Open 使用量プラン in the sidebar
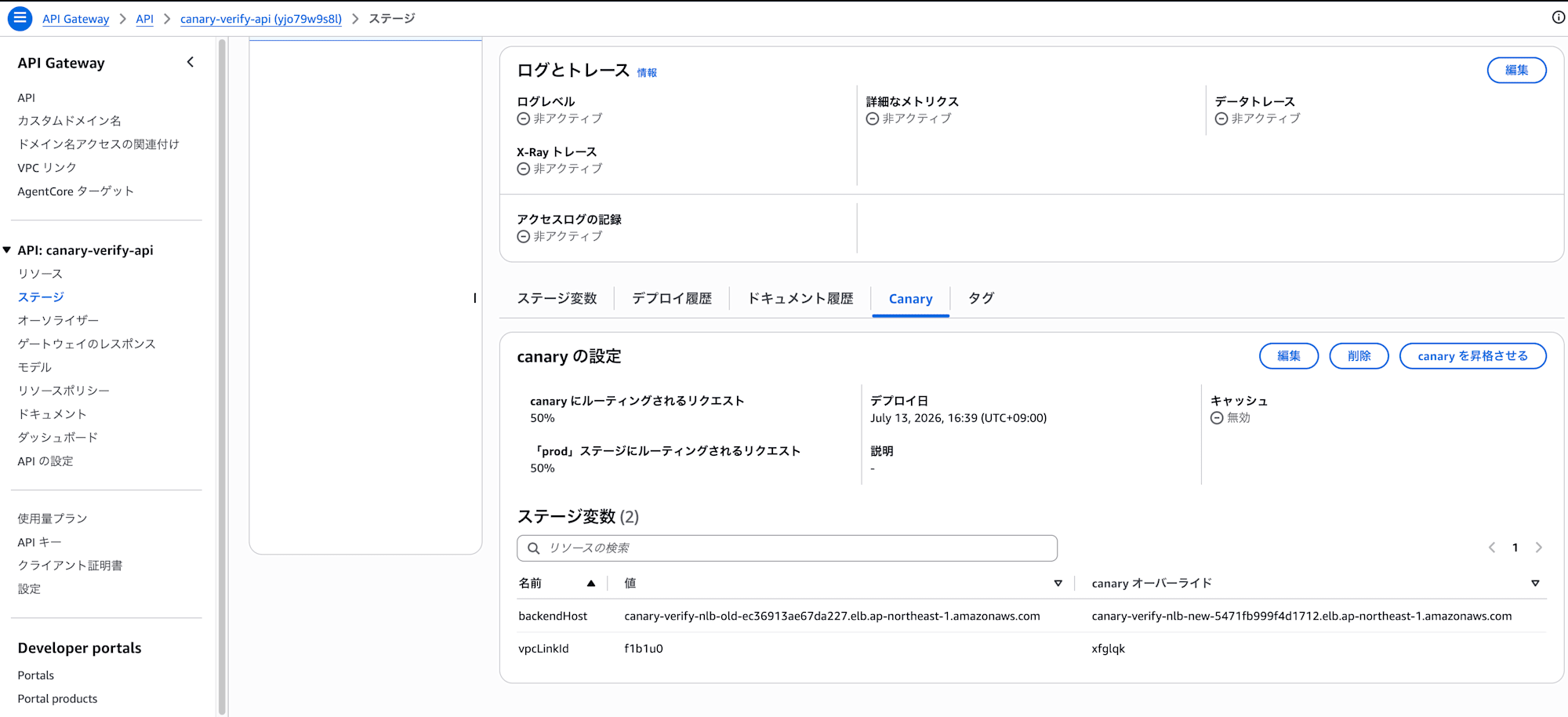 pos(53,519)
